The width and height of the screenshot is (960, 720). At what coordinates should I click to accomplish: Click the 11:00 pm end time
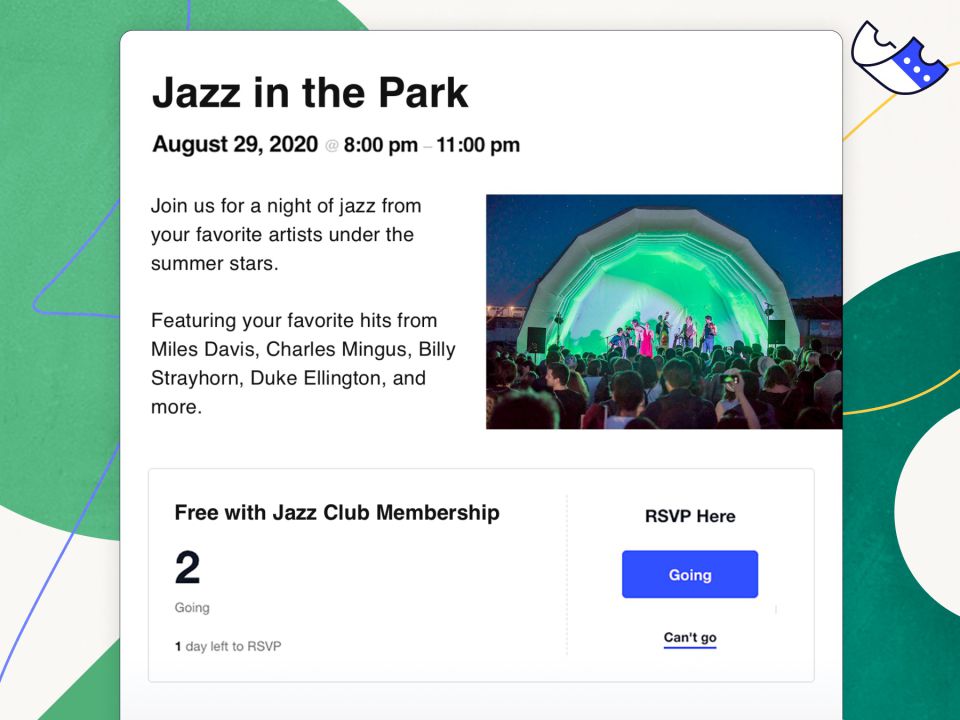tap(478, 145)
